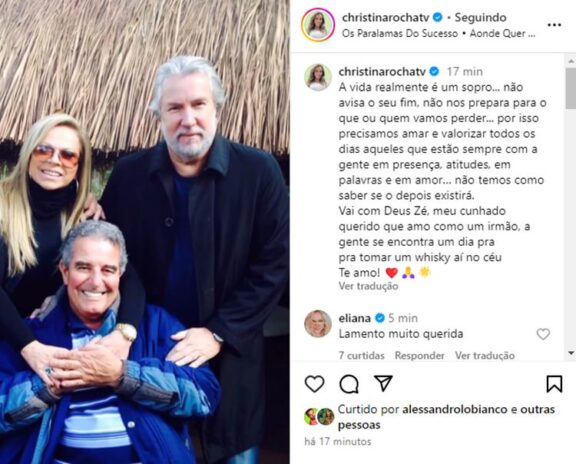Click the scrollbar up arrow in comments
This screenshot has width=576, height=464.
(571, 61)
